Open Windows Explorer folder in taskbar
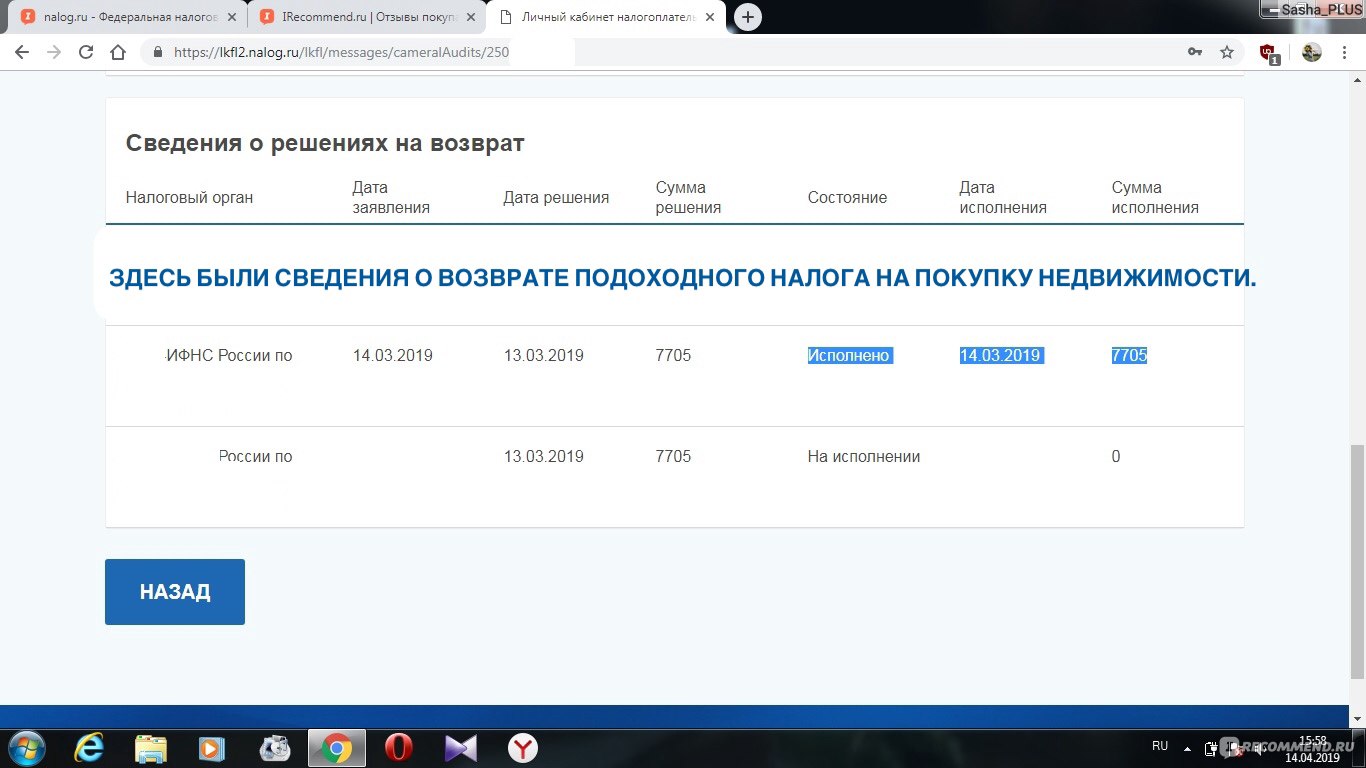This screenshot has width=1366, height=768. tap(151, 748)
